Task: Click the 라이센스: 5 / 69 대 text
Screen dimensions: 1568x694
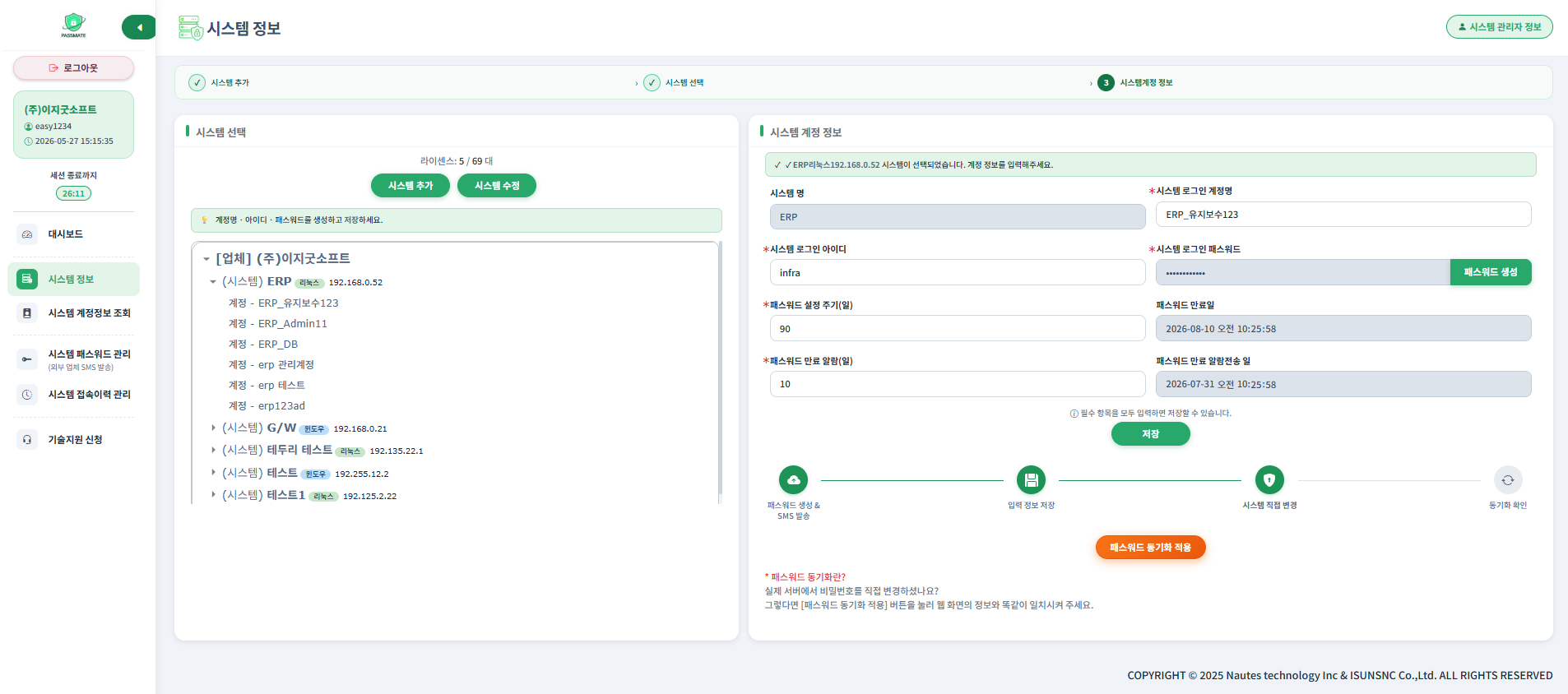Action: pyautogui.click(x=457, y=161)
